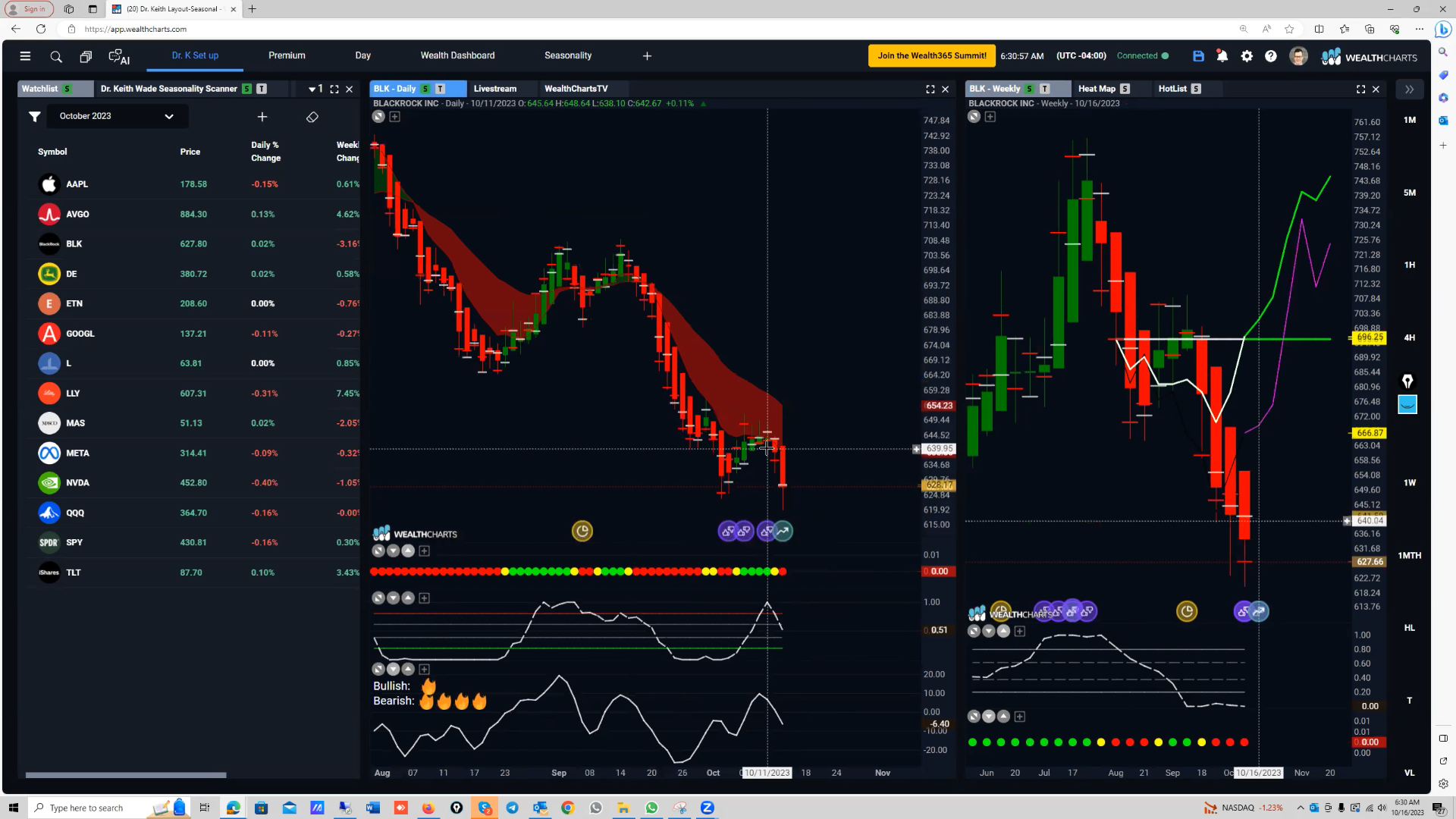Close the BLK Daily chart panel
Screen dimensions: 1456x819
(x=946, y=89)
